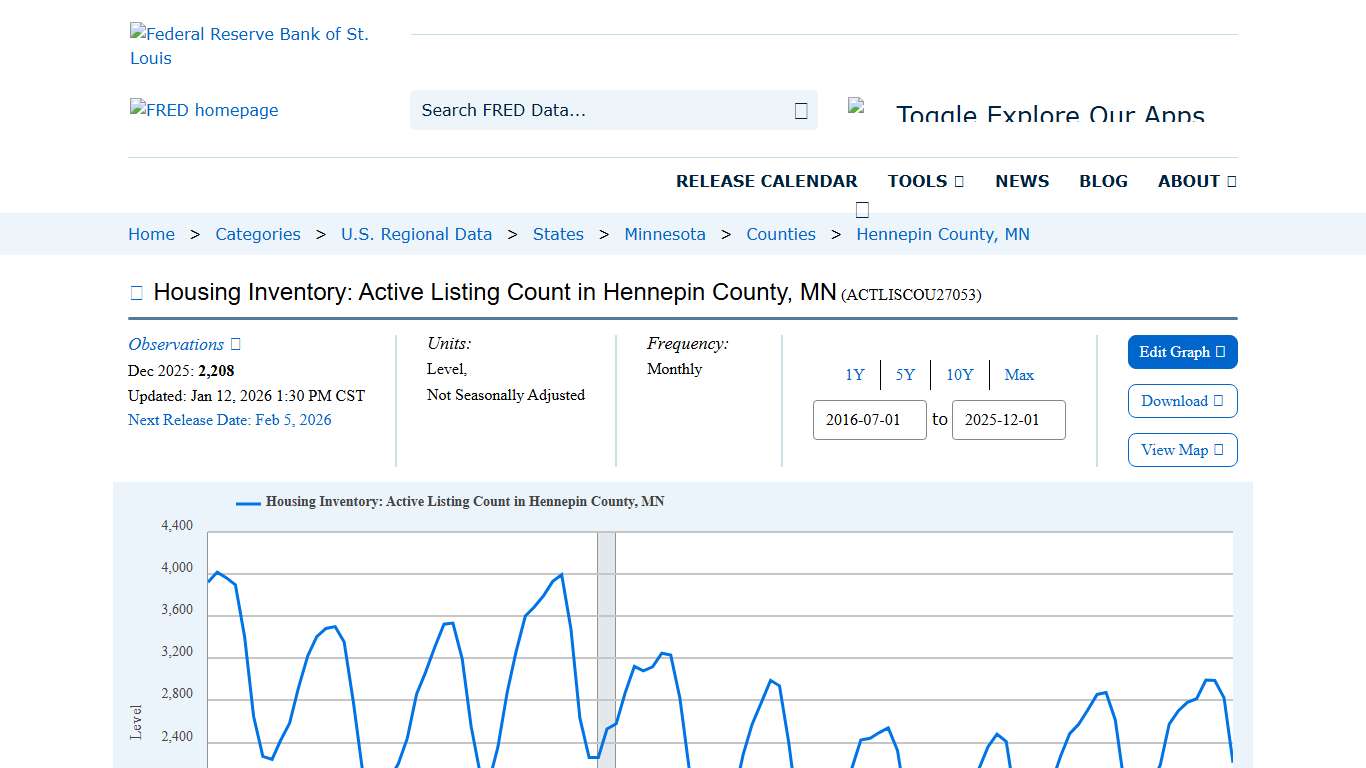The image size is (1366, 768).
Task: Switch to the Max date range
Action: pos(1019,375)
